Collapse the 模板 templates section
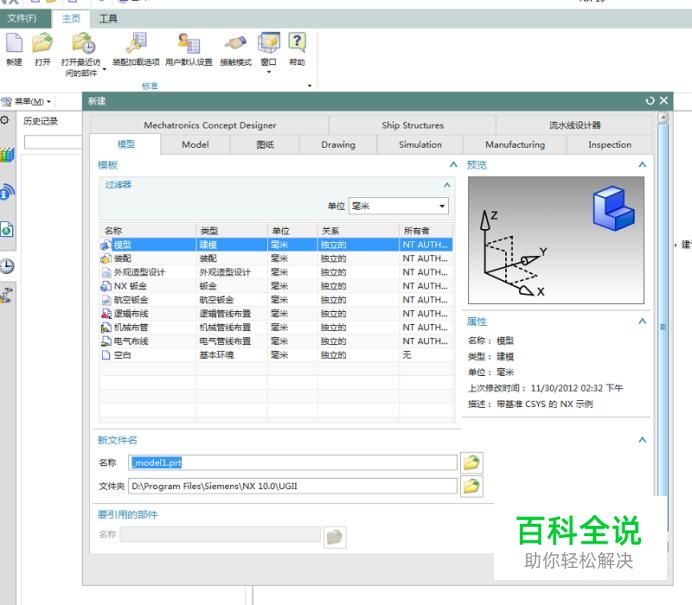Screen dimensions: 692x605 (x=453, y=165)
